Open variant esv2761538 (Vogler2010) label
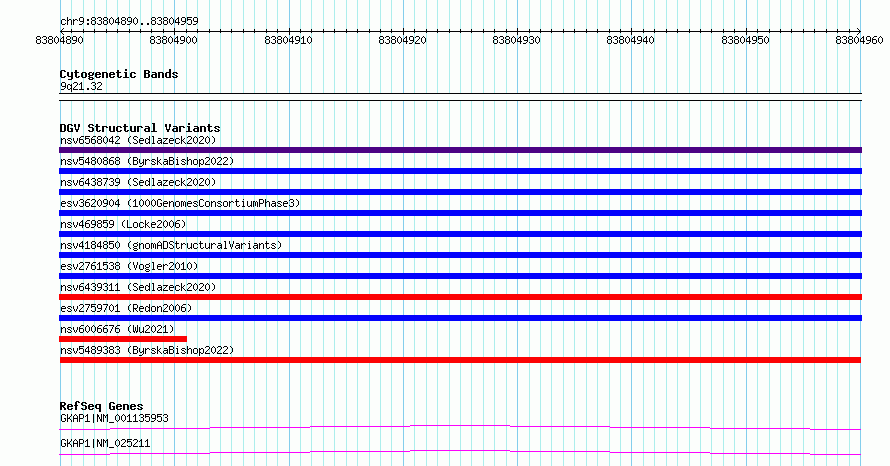 (129, 266)
